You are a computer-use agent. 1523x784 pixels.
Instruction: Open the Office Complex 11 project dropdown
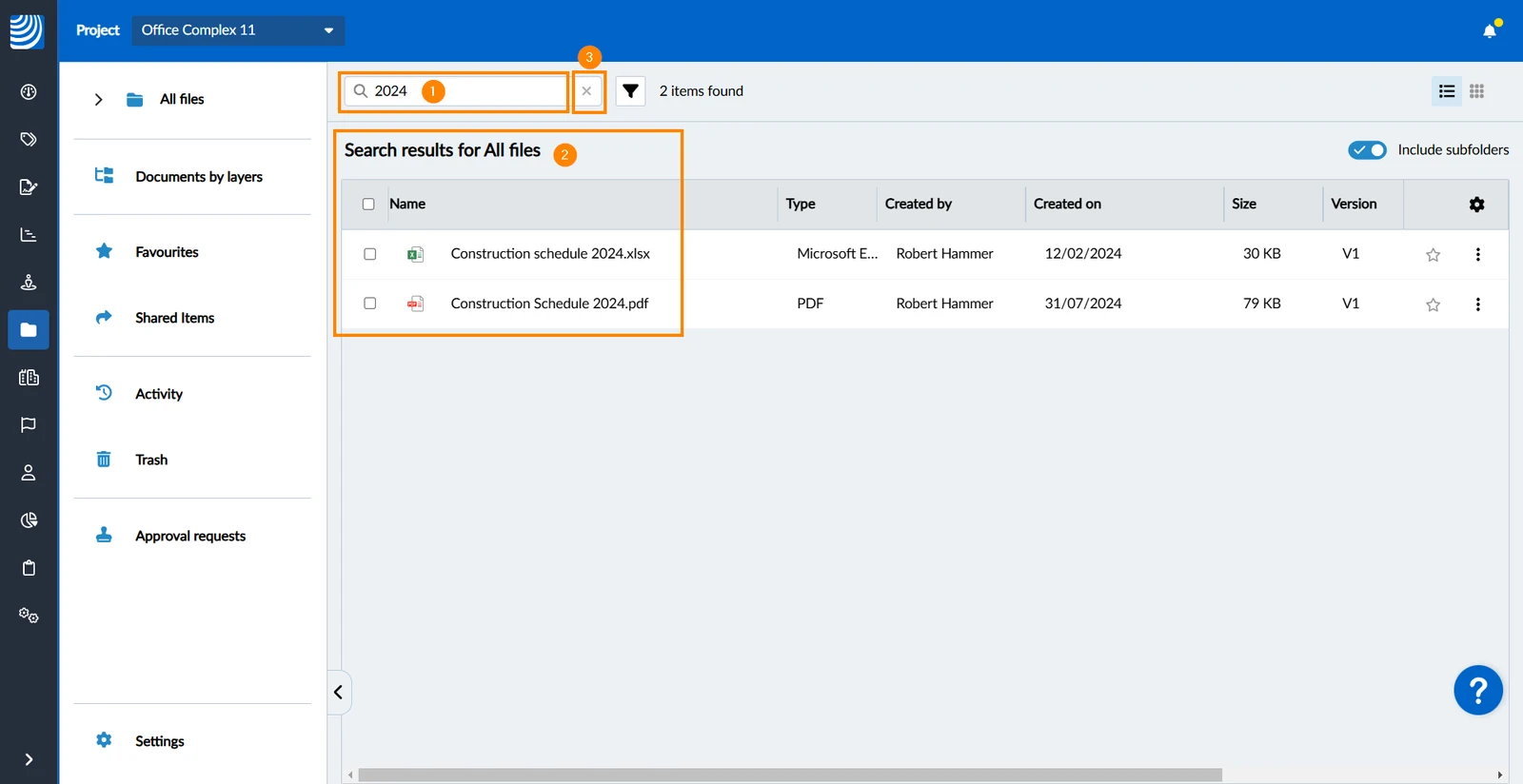238,30
